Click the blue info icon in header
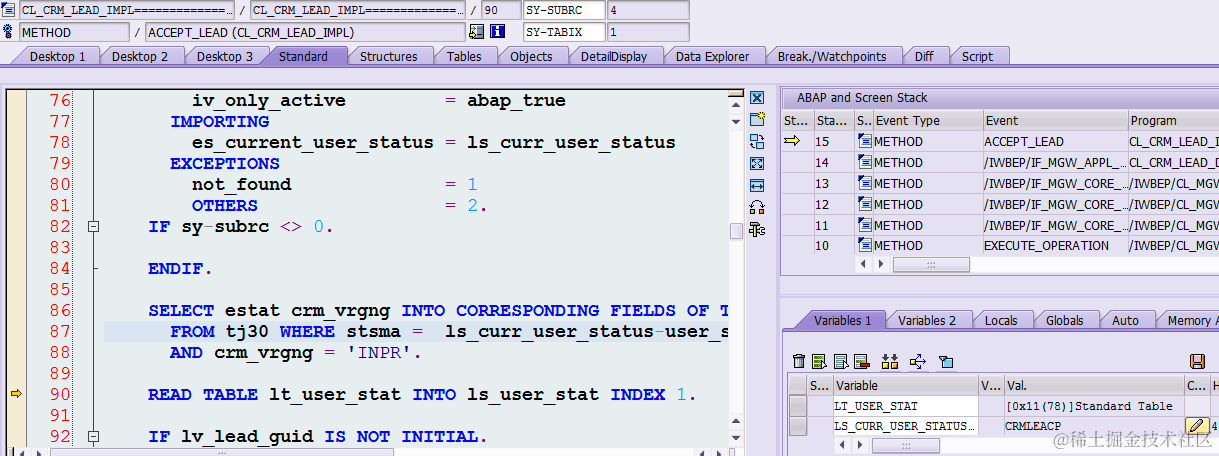 tap(497, 31)
